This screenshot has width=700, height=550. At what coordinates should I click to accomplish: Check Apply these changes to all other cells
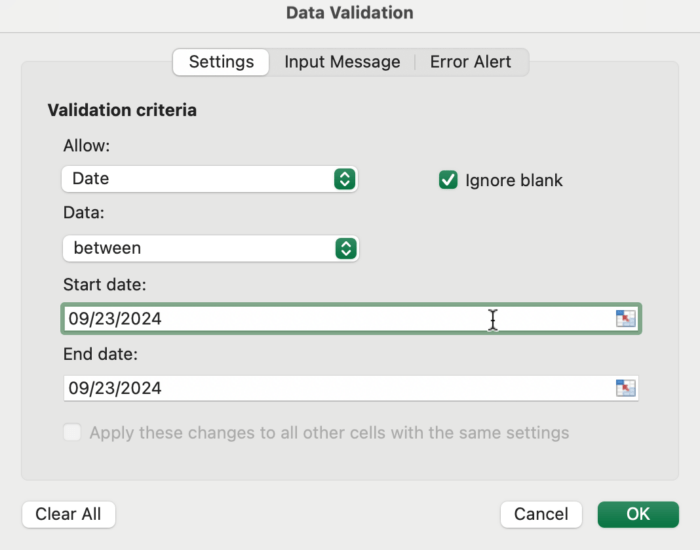pos(72,433)
